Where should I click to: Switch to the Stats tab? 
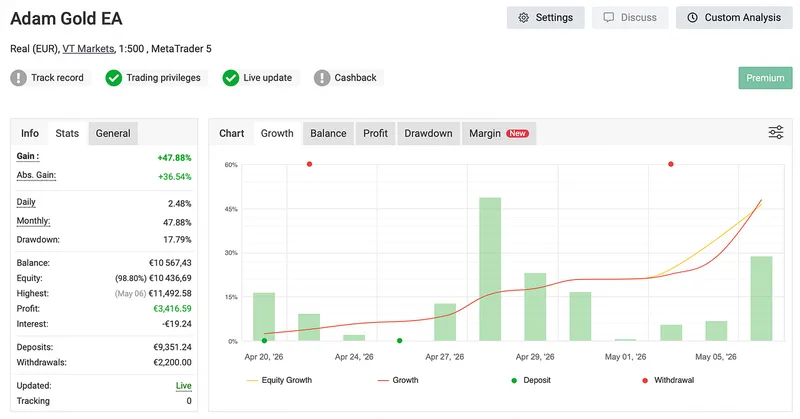pyautogui.click(x=67, y=133)
